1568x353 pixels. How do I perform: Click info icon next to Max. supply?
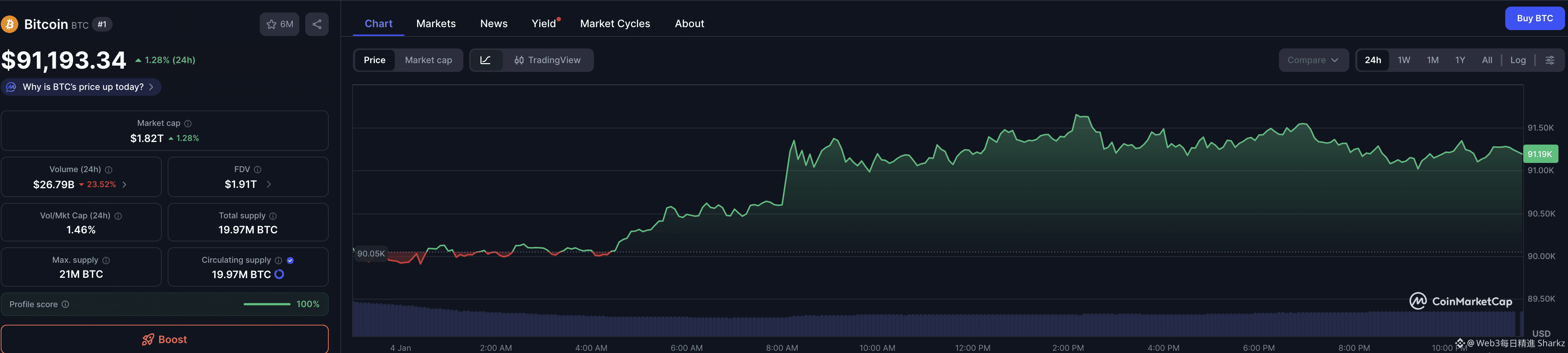106,261
